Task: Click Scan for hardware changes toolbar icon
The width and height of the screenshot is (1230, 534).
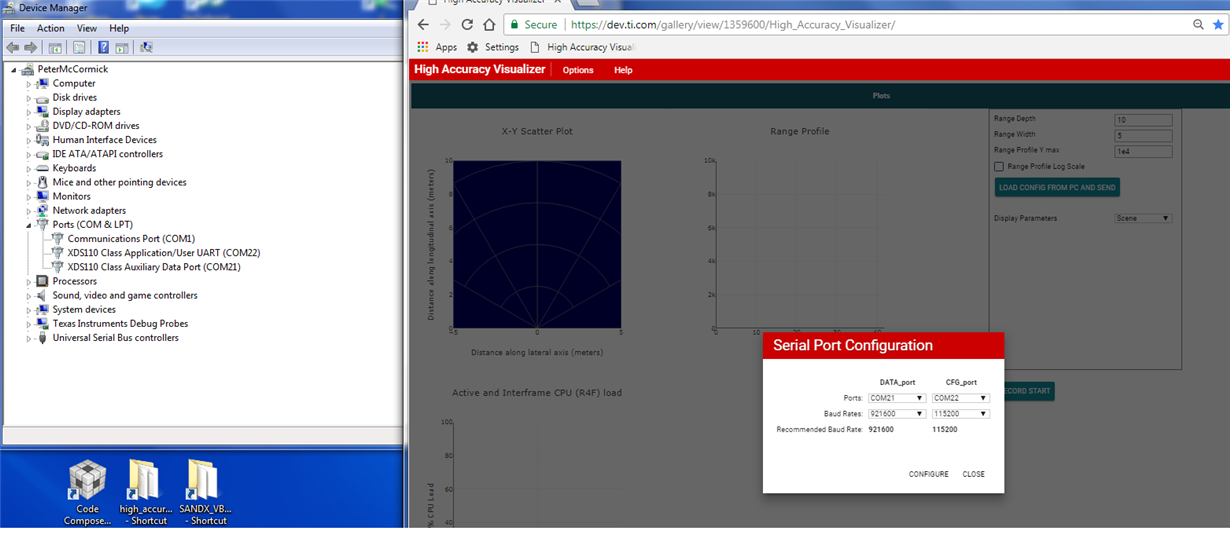Action: (x=146, y=47)
